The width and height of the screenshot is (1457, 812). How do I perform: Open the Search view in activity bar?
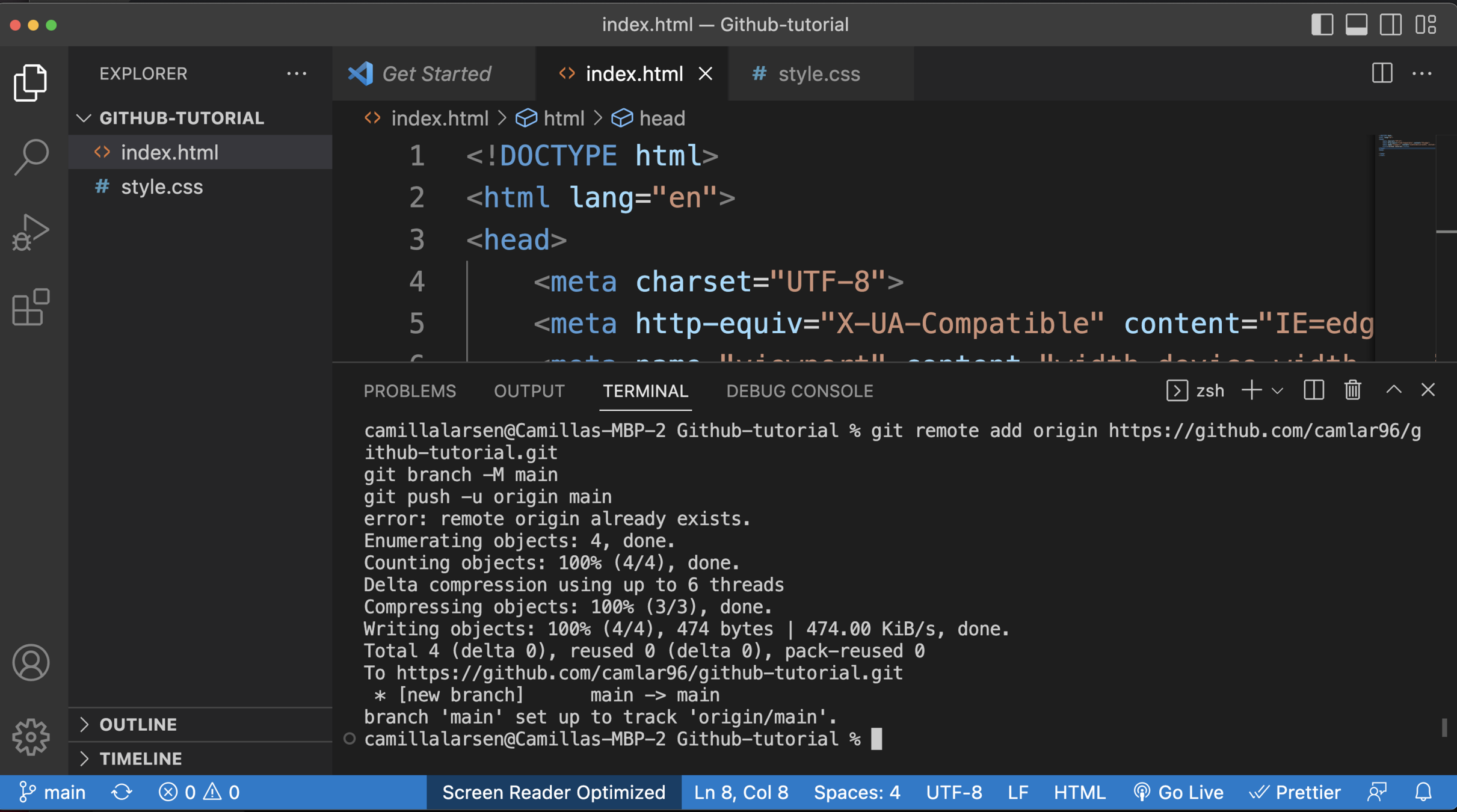pos(30,157)
